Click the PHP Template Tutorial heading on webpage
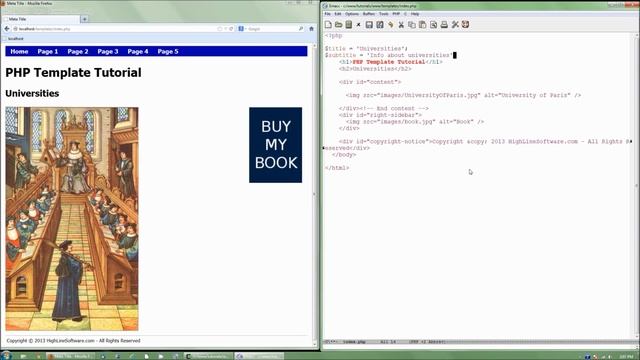This screenshot has width=640, height=360. click(73, 73)
